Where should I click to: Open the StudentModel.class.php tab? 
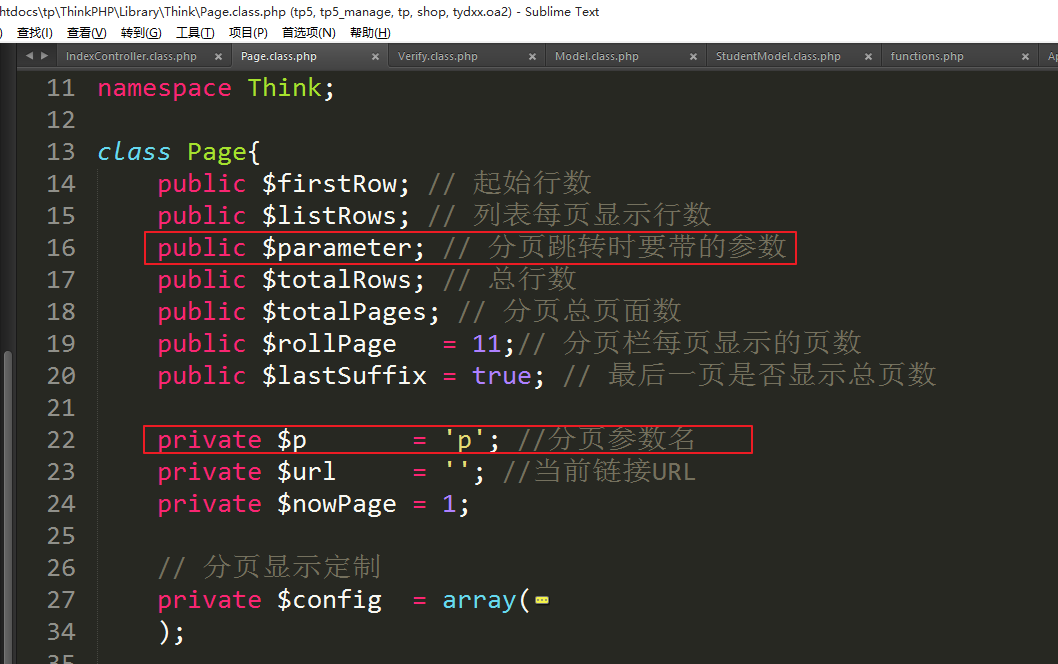tap(778, 57)
